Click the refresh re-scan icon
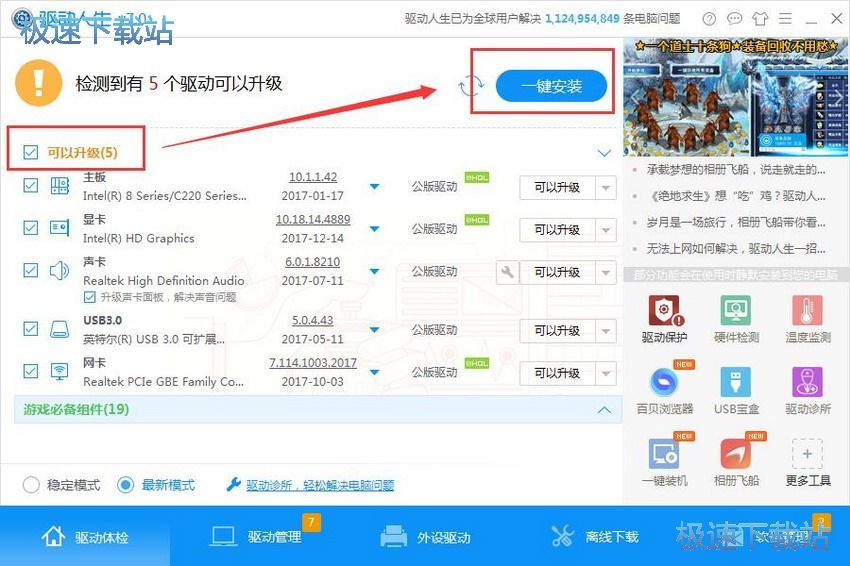 tap(471, 86)
